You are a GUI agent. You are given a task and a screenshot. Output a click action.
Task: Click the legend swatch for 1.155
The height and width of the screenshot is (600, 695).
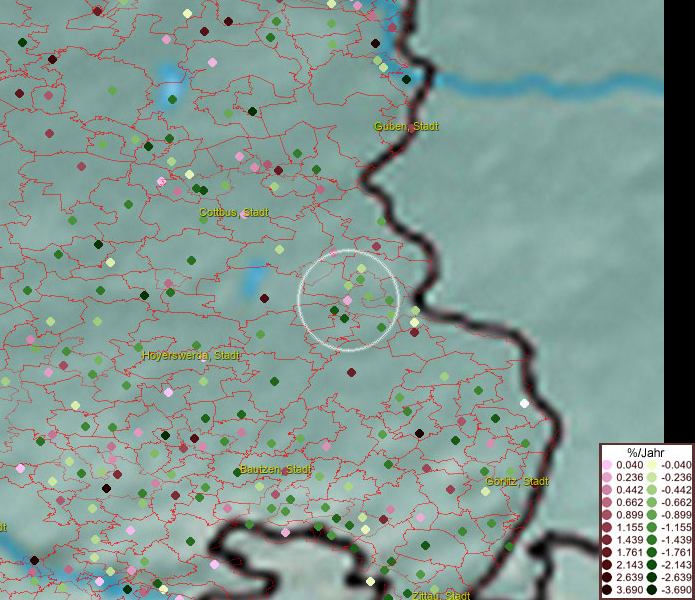(607, 528)
